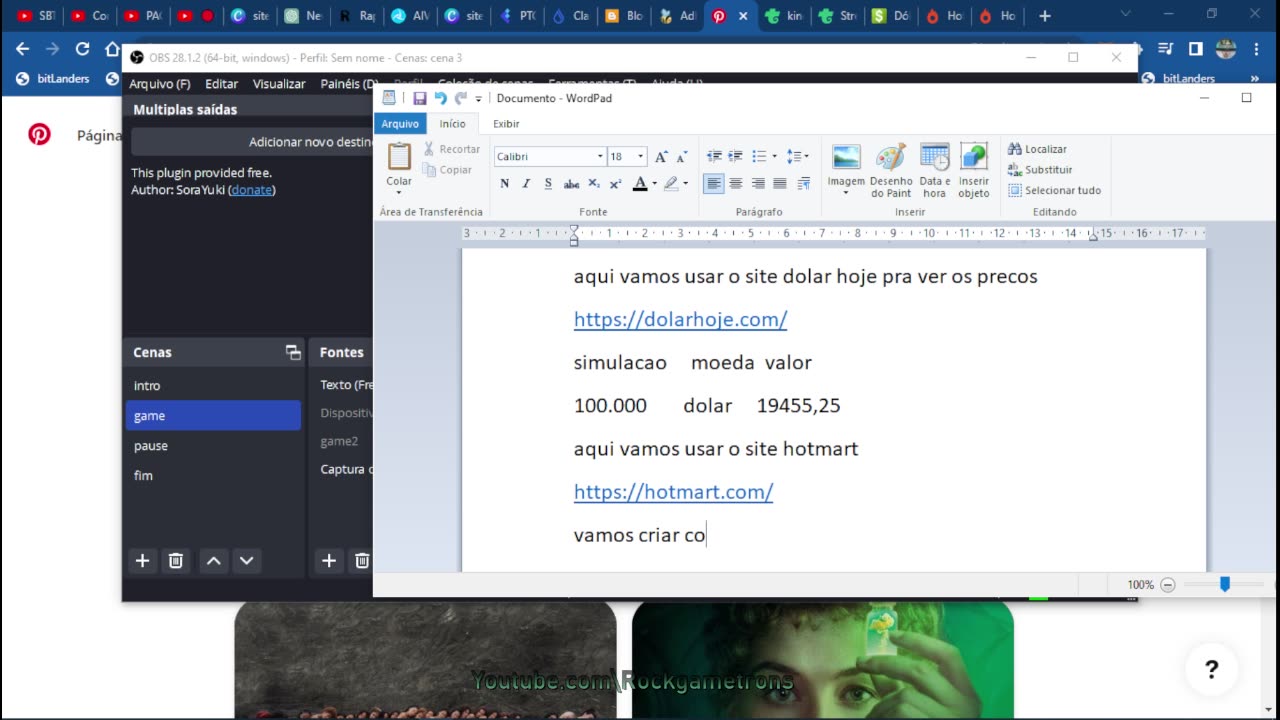This screenshot has height=720, width=1280.
Task: Click the Colar paste clipboard icon
Action: (399, 157)
